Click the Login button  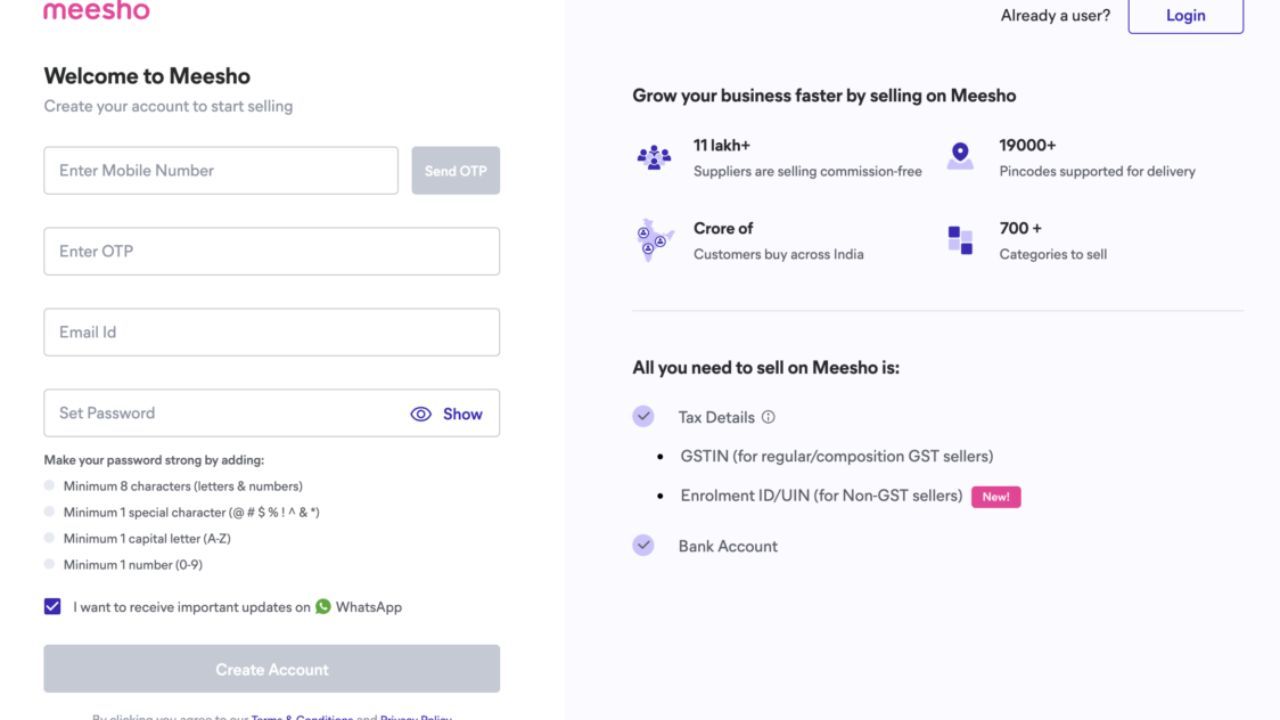1185,15
